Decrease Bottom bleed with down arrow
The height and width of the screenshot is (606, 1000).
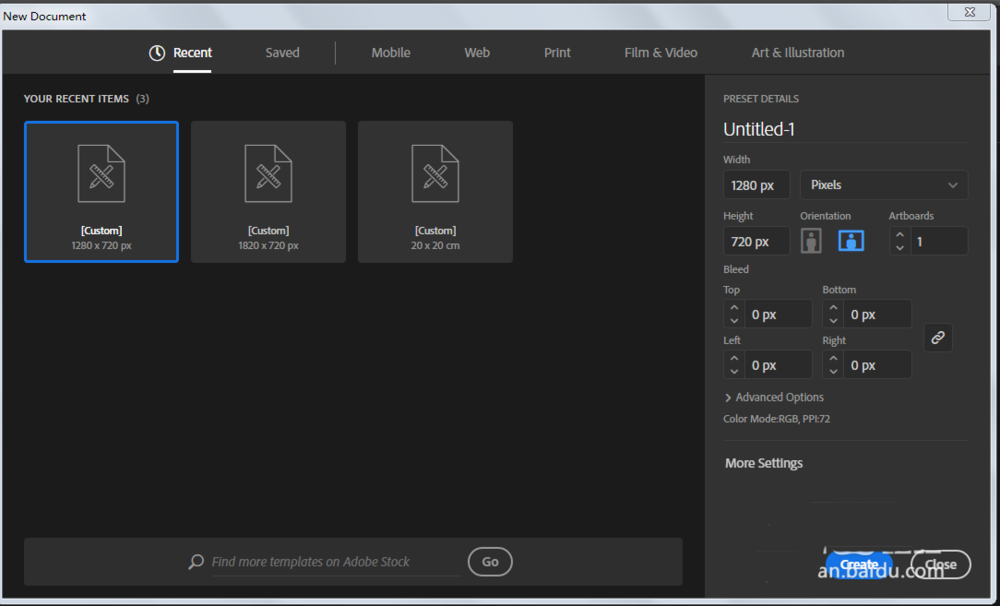pos(833,320)
